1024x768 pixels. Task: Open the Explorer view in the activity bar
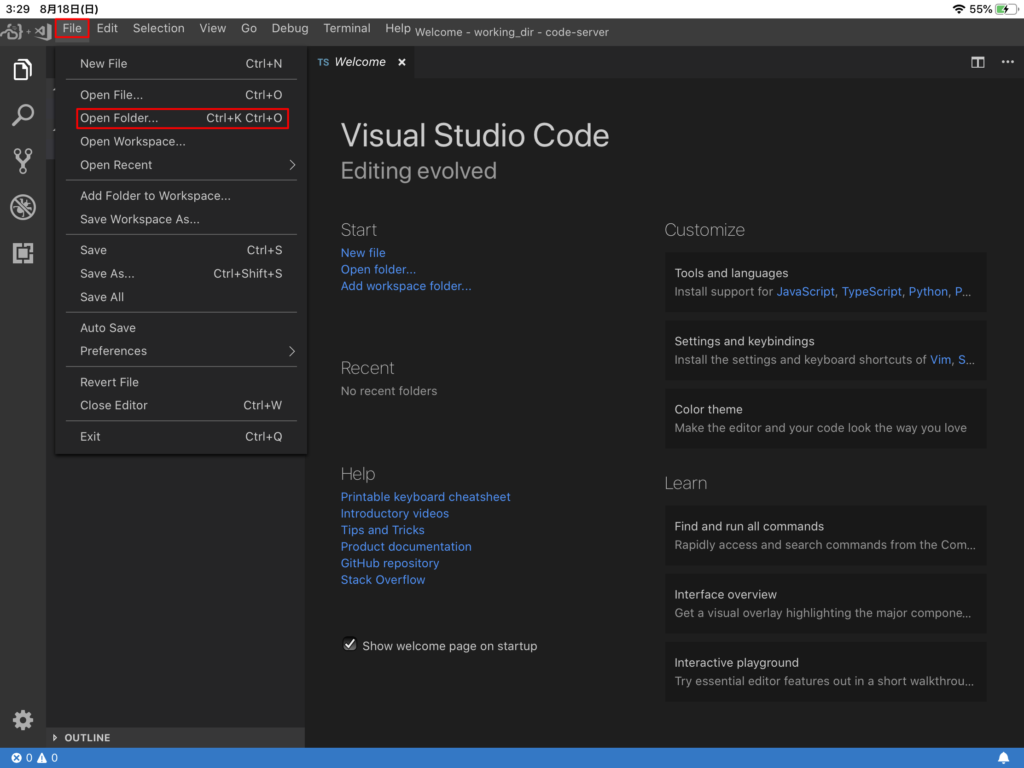click(23, 69)
